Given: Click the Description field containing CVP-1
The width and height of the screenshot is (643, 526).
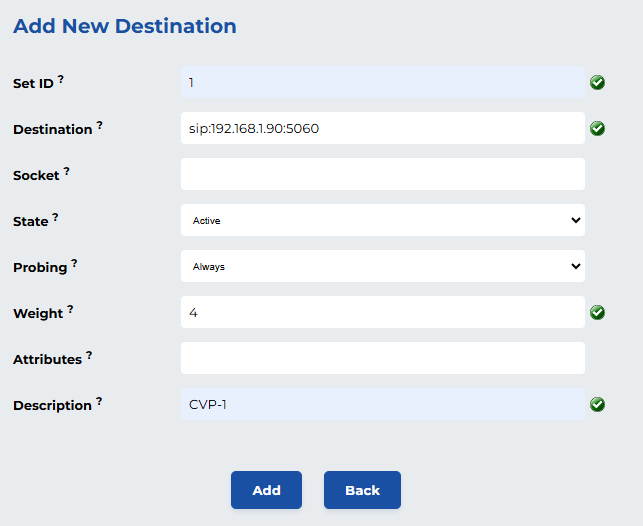Looking at the screenshot, I should pyautogui.click(x=382, y=404).
